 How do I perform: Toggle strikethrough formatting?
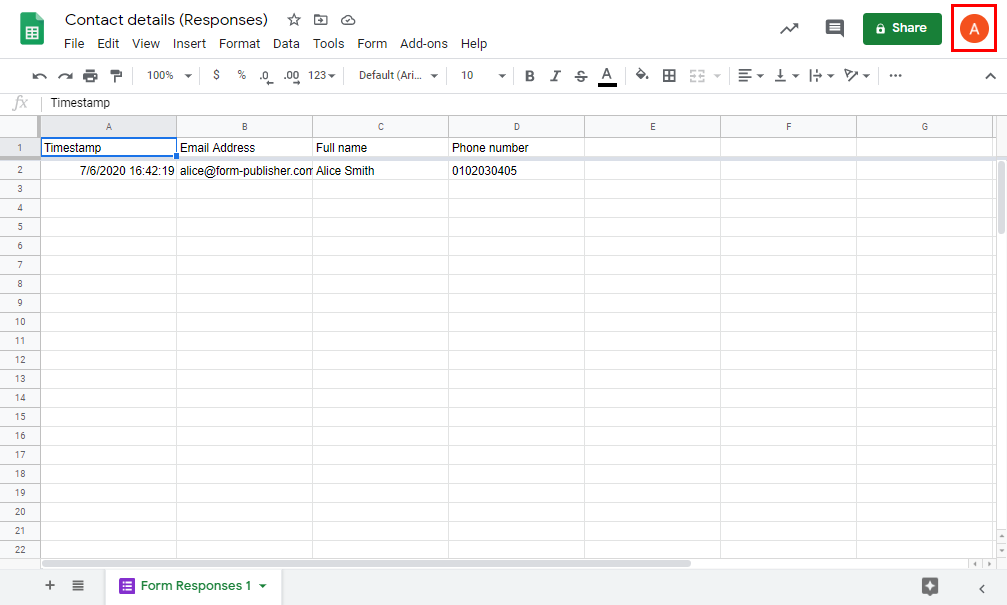click(x=581, y=76)
